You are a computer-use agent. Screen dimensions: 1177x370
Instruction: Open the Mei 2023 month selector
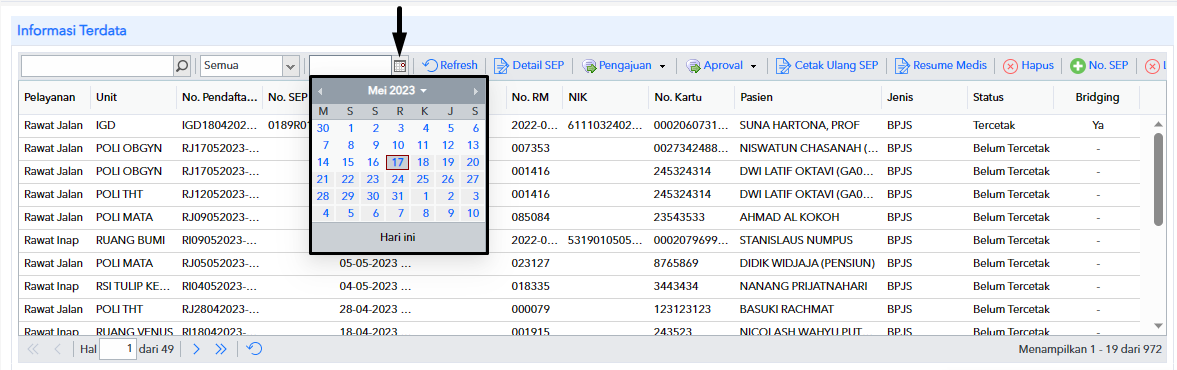click(397, 90)
